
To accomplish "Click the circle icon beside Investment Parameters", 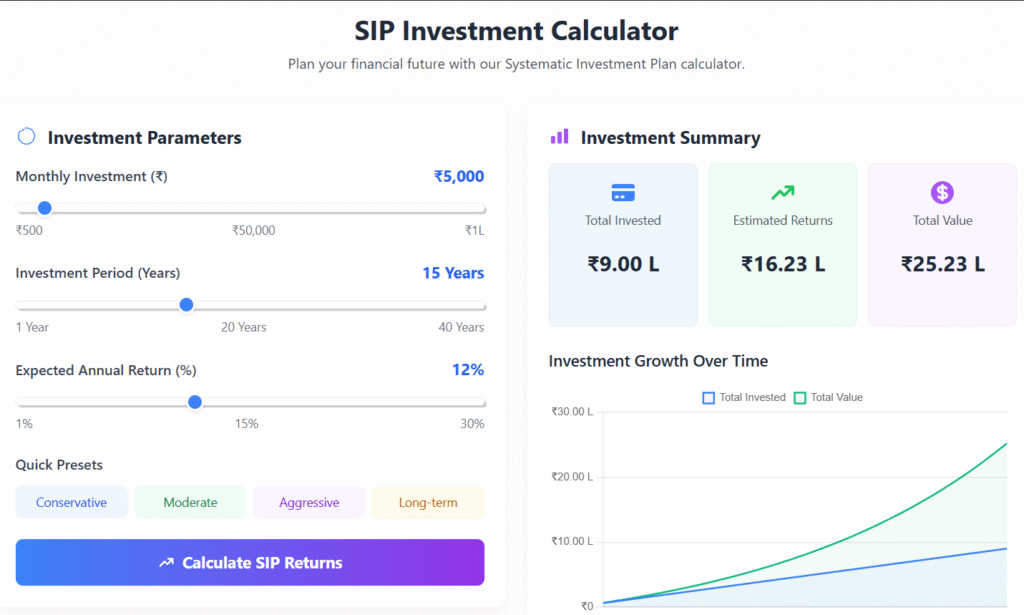I will click(x=25, y=136).
